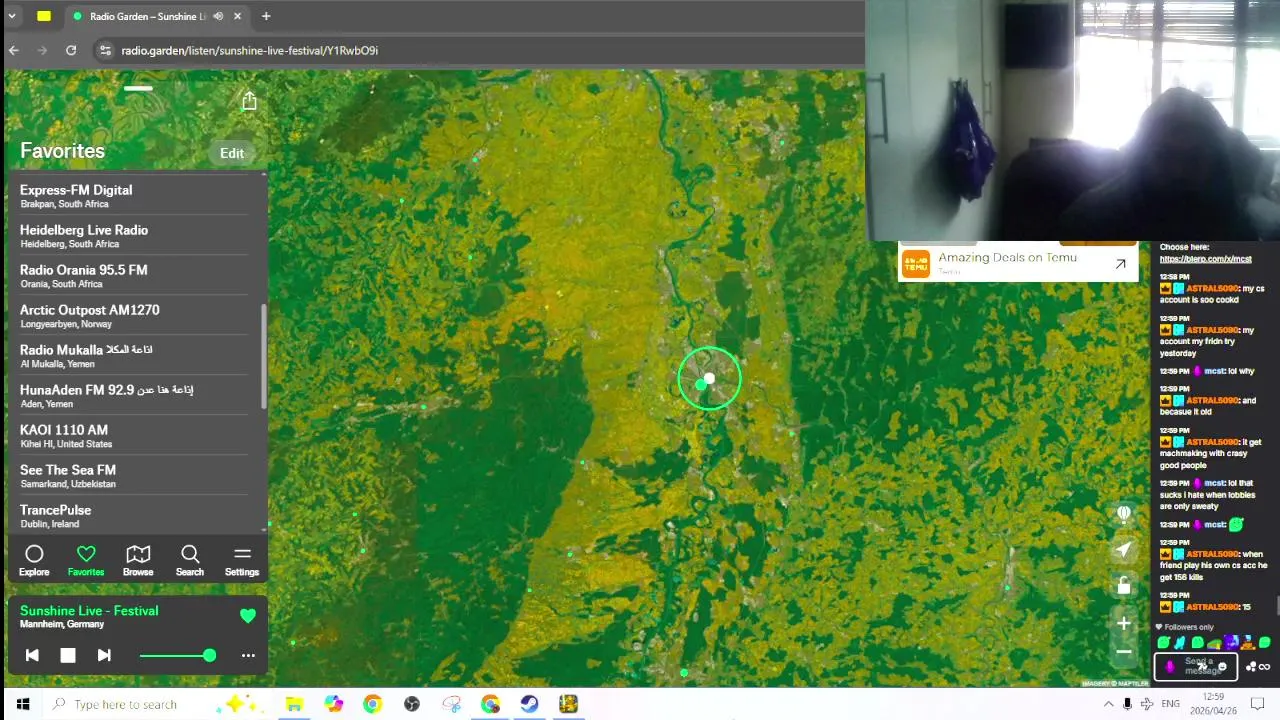Skip to next station

[x=104, y=655]
